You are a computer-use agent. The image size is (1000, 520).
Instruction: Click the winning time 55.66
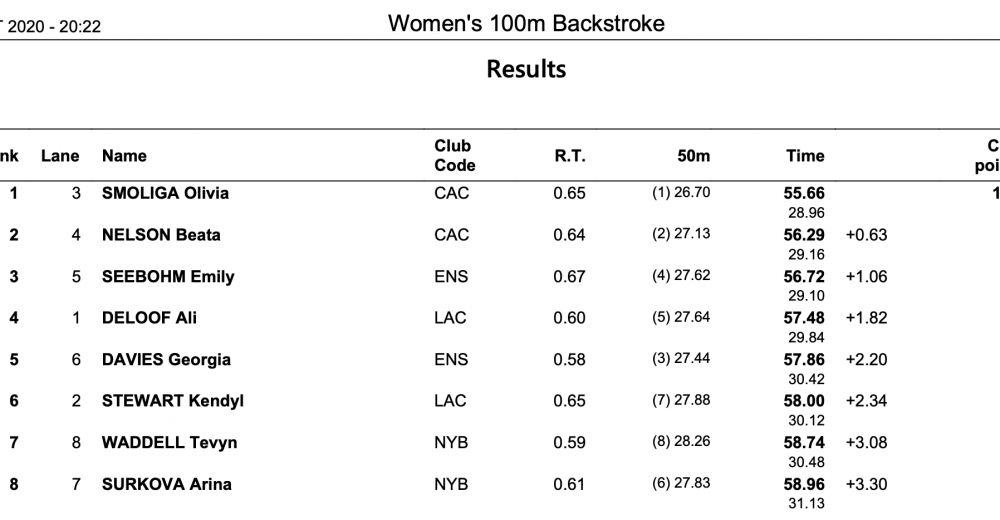click(x=804, y=193)
